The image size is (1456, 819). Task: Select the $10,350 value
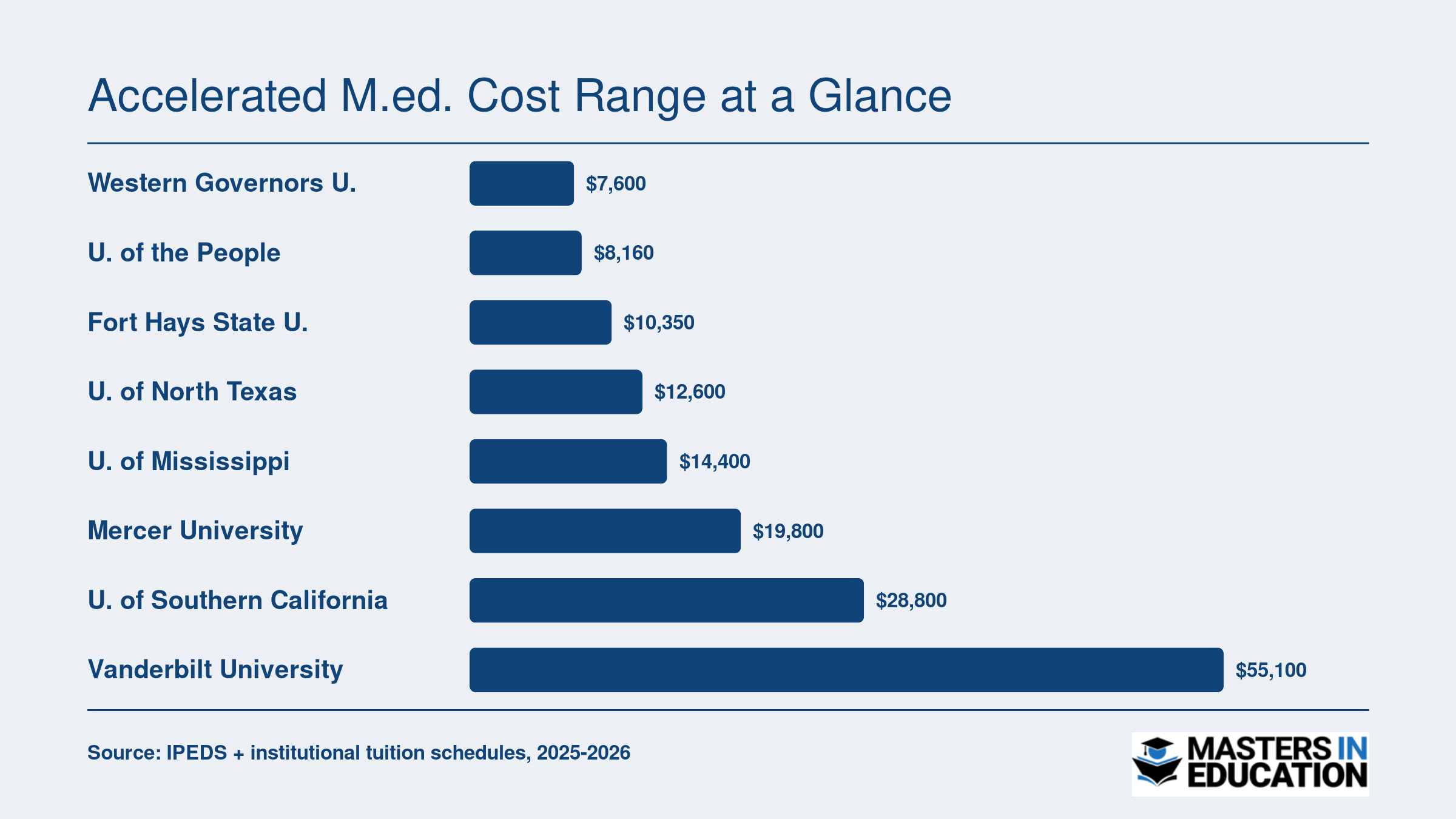click(659, 323)
